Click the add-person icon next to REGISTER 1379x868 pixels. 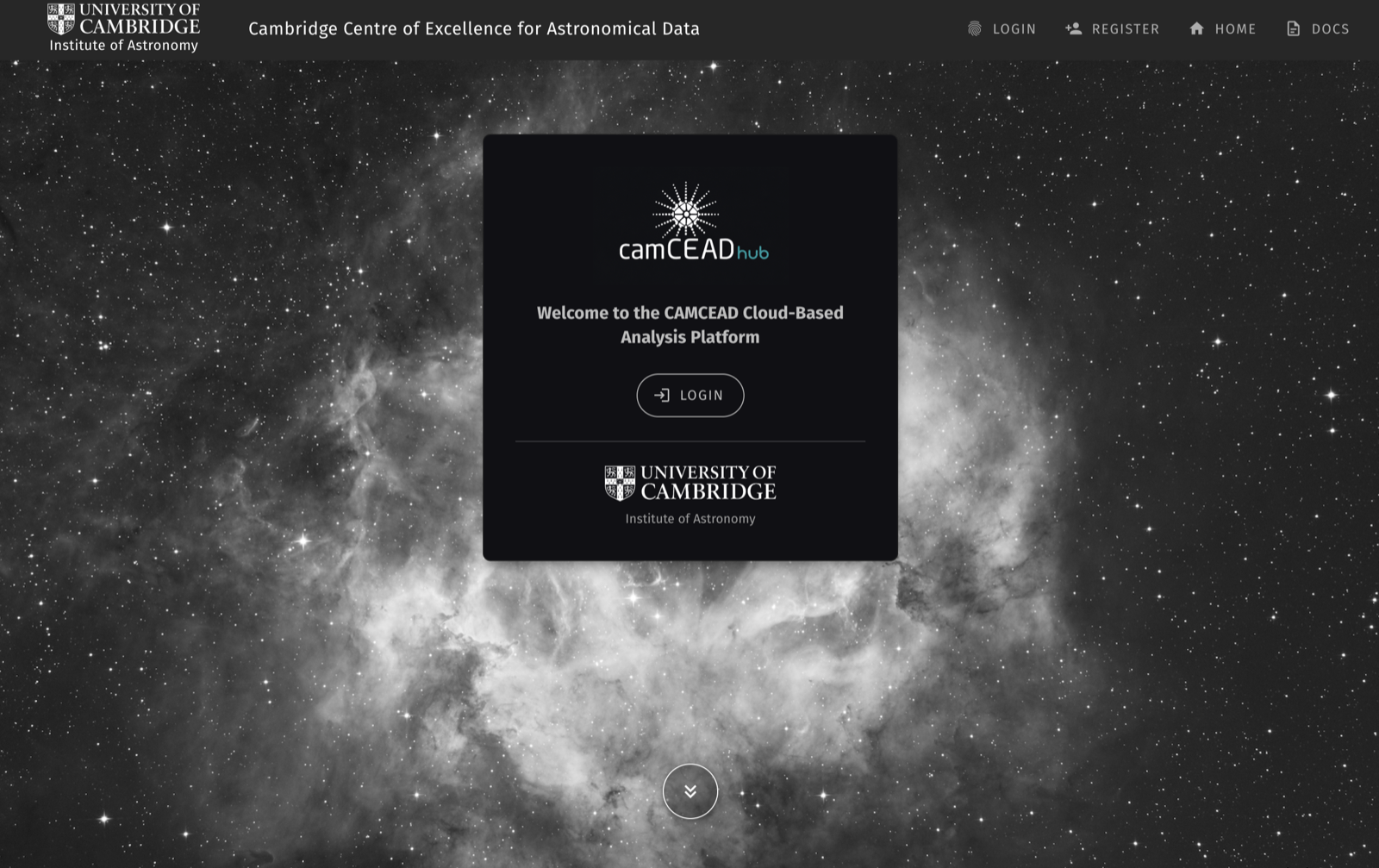tap(1073, 28)
